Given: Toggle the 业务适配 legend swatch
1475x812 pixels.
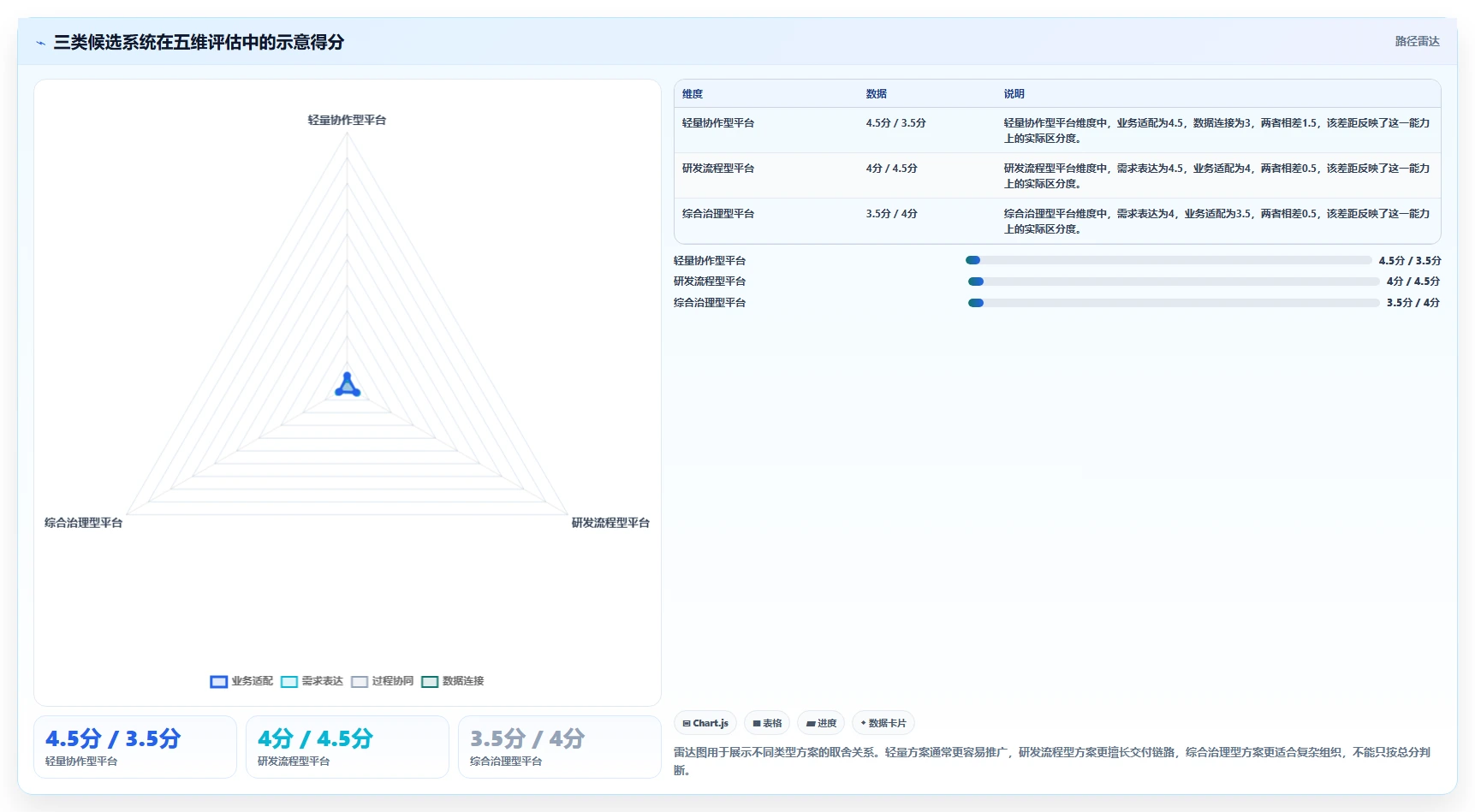Looking at the screenshot, I should tap(218, 682).
